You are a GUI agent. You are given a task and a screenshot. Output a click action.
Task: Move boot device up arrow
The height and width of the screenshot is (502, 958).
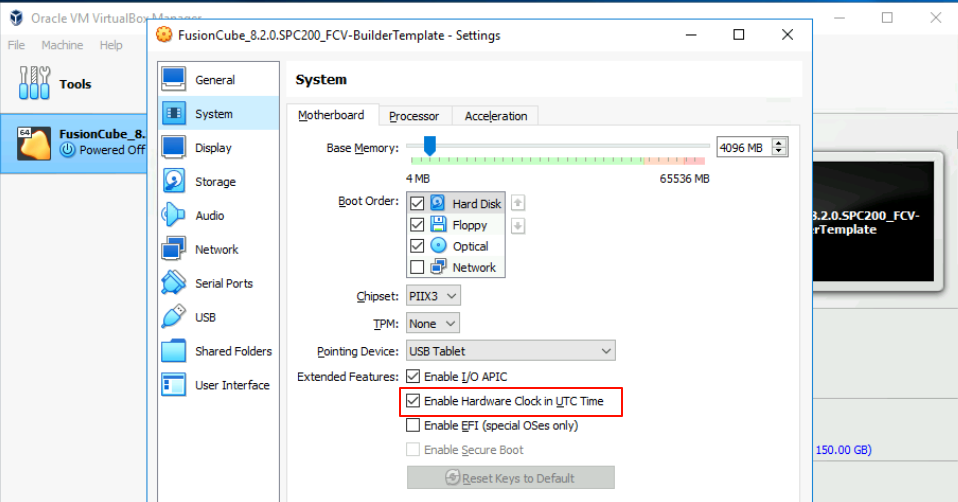click(x=518, y=203)
